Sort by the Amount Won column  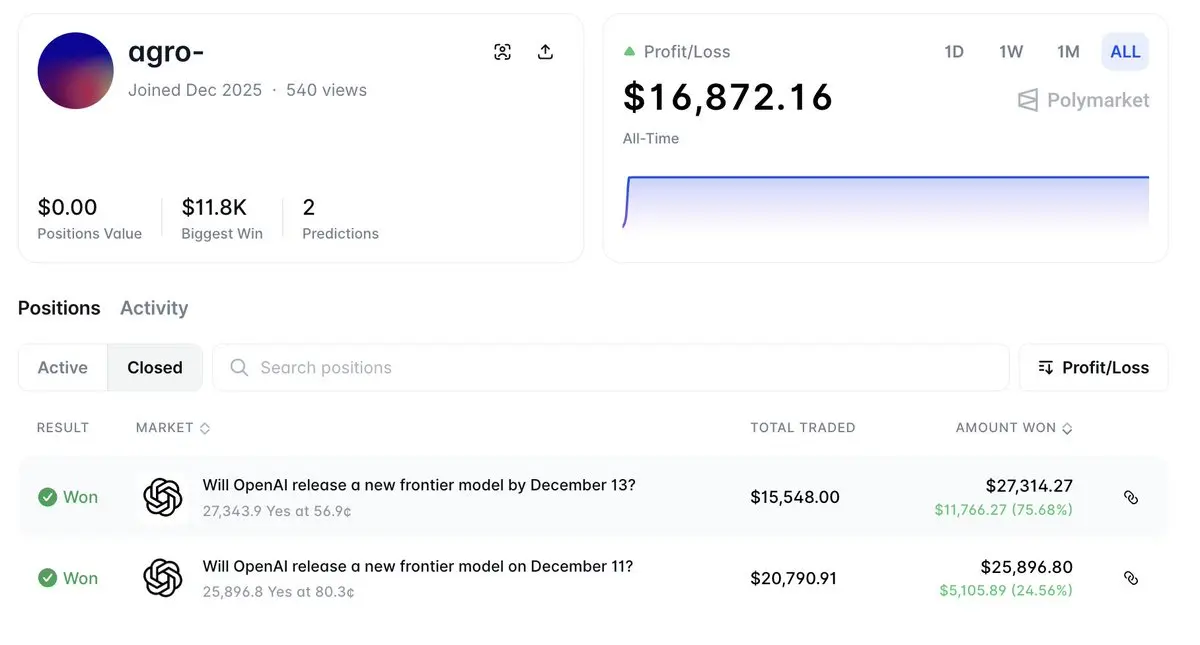tap(1013, 428)
